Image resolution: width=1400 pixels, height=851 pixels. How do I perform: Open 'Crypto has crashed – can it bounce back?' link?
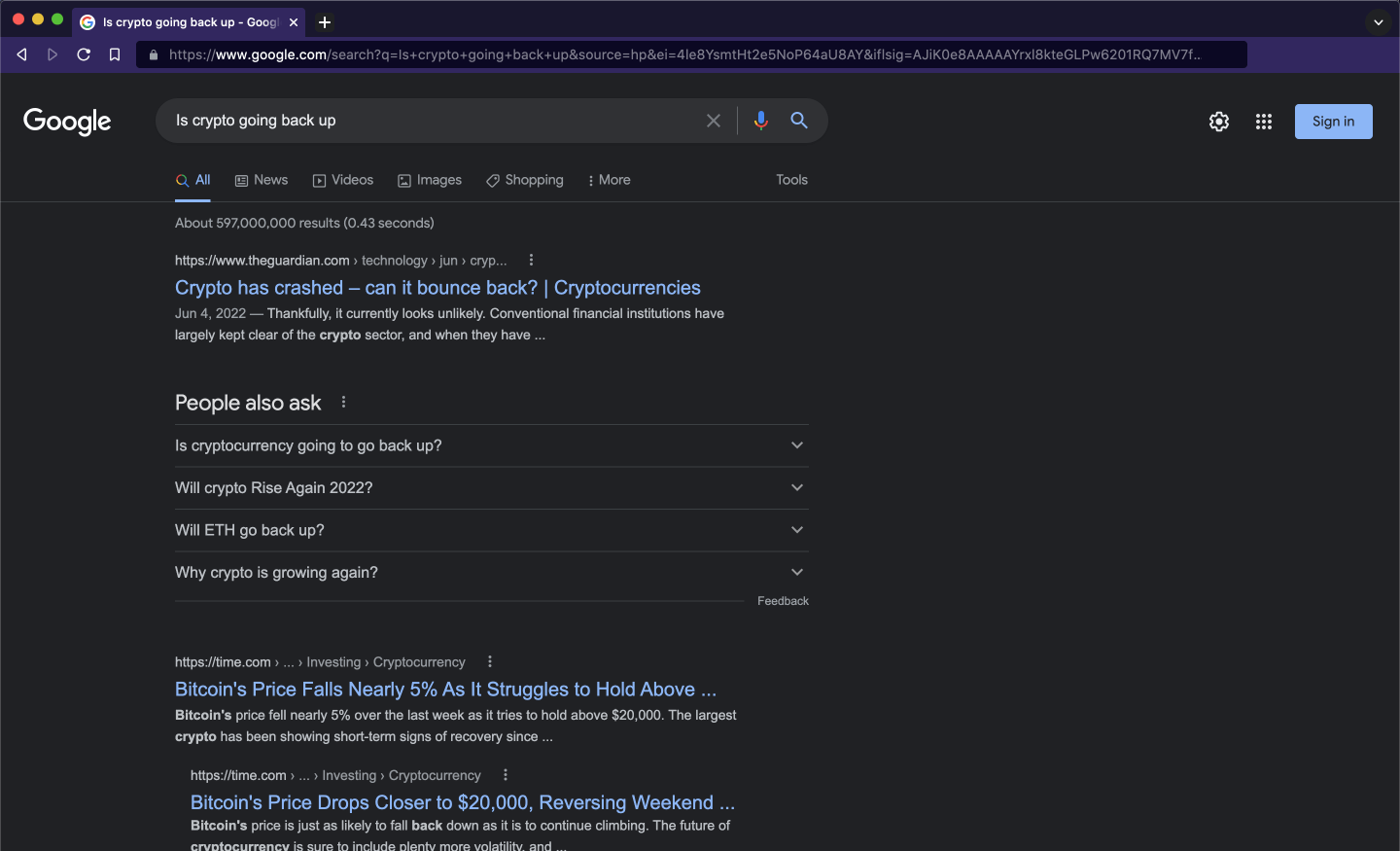click(437, 288)
